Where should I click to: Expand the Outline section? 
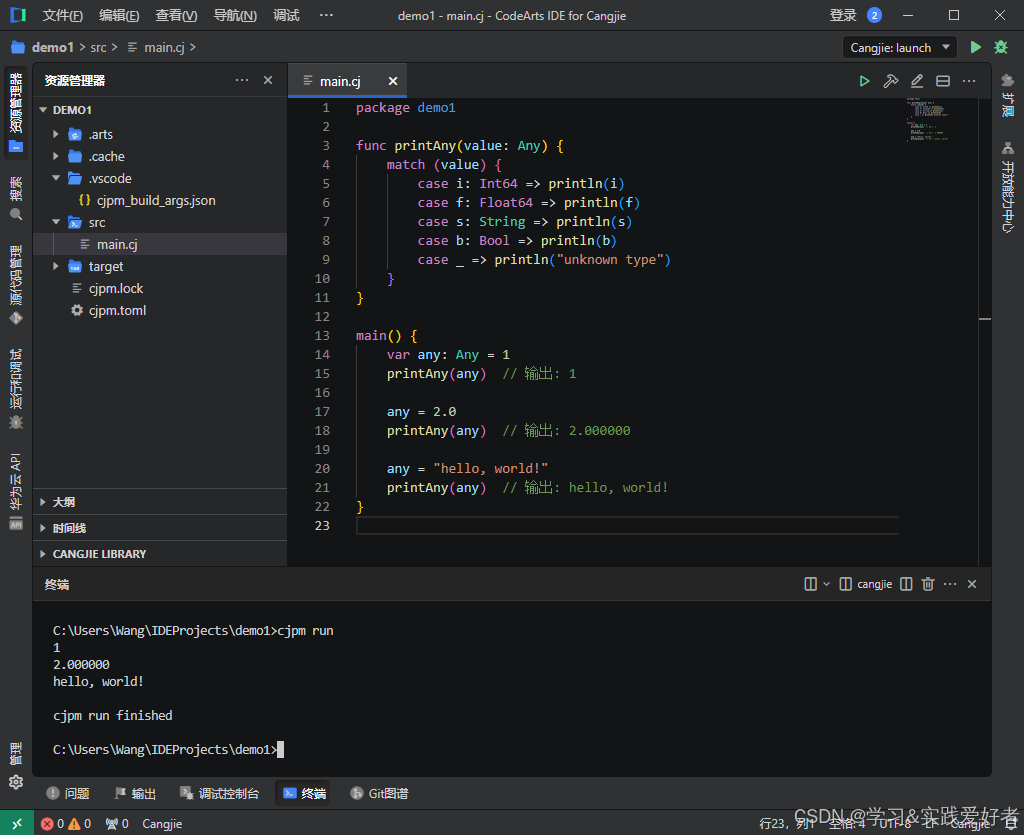coord(160,501)
